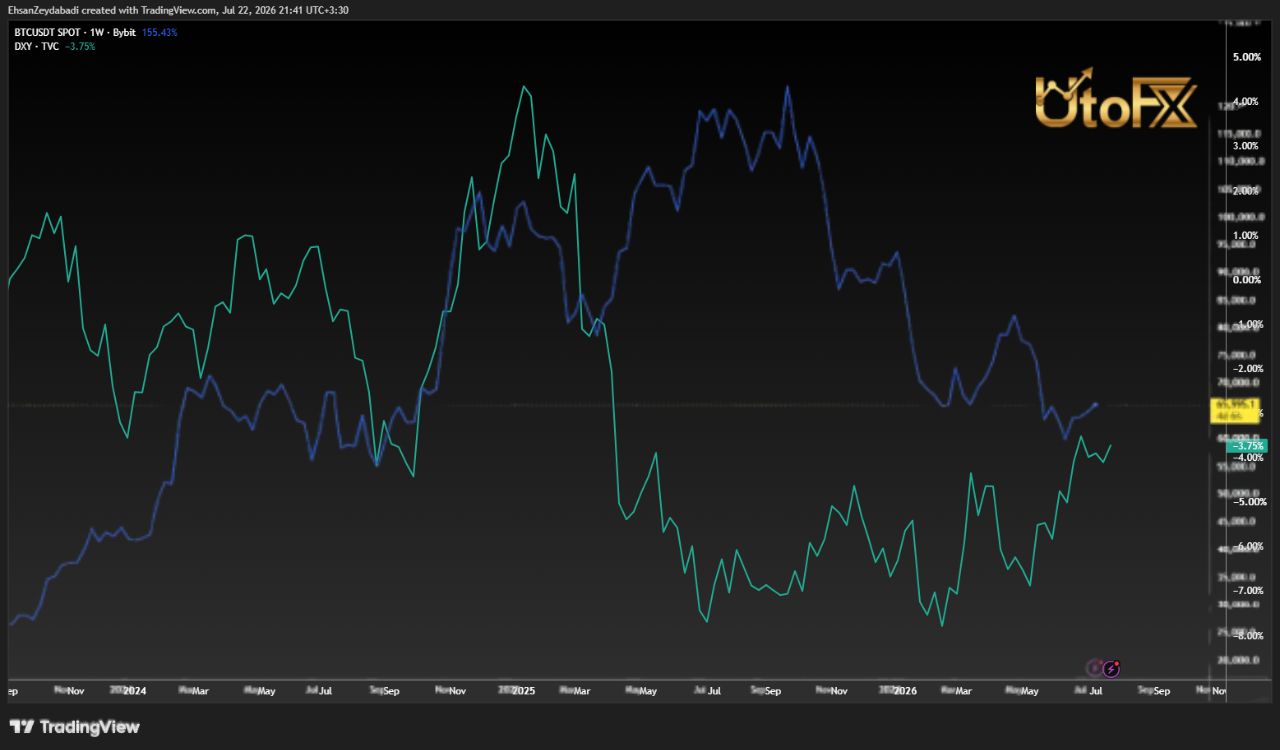1280x750 pixels.
Task: Click the 5.00% mark on the percent scale
Action: click(1247, 57)
